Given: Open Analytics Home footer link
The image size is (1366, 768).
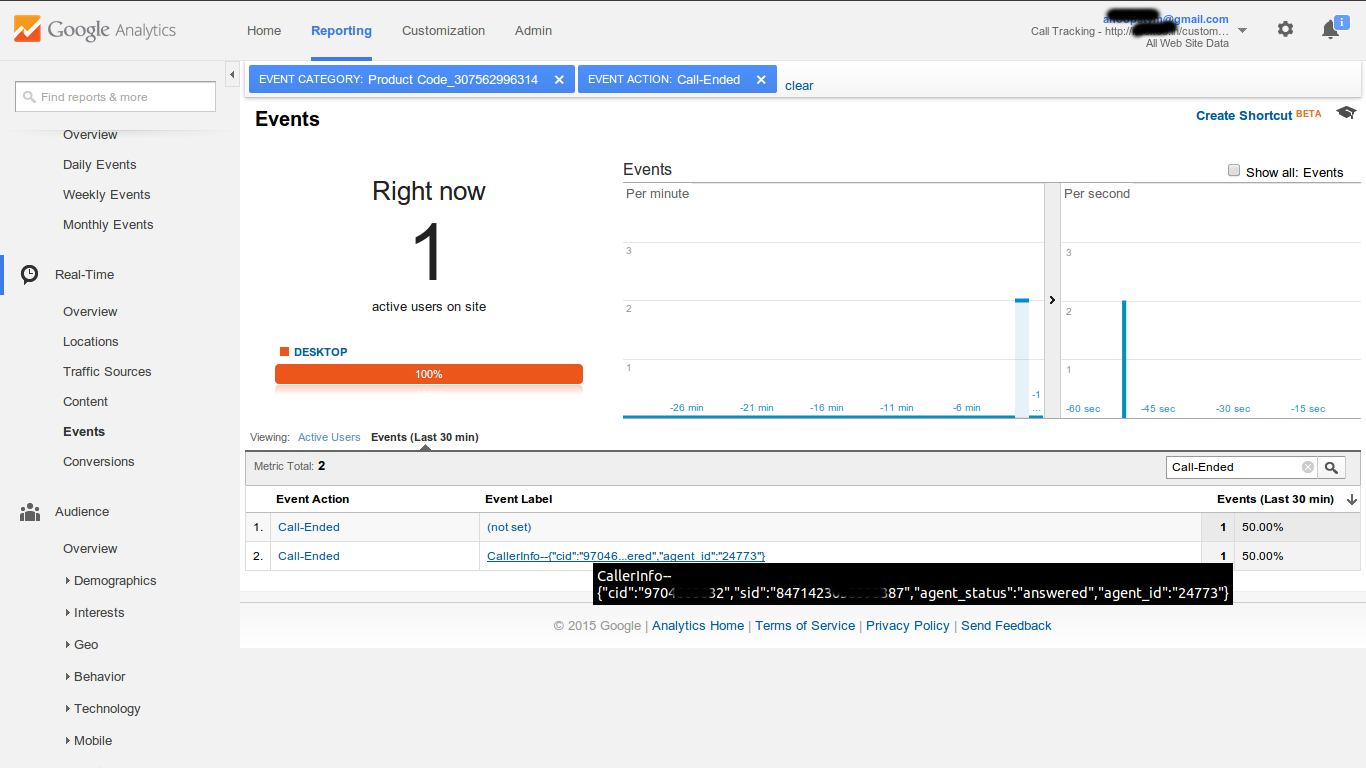Looking at the screenshot, I should 698,626.
